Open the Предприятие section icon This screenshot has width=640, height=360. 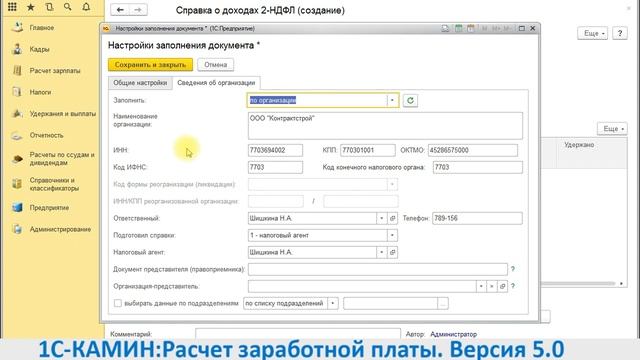click(x=17, y=207)
